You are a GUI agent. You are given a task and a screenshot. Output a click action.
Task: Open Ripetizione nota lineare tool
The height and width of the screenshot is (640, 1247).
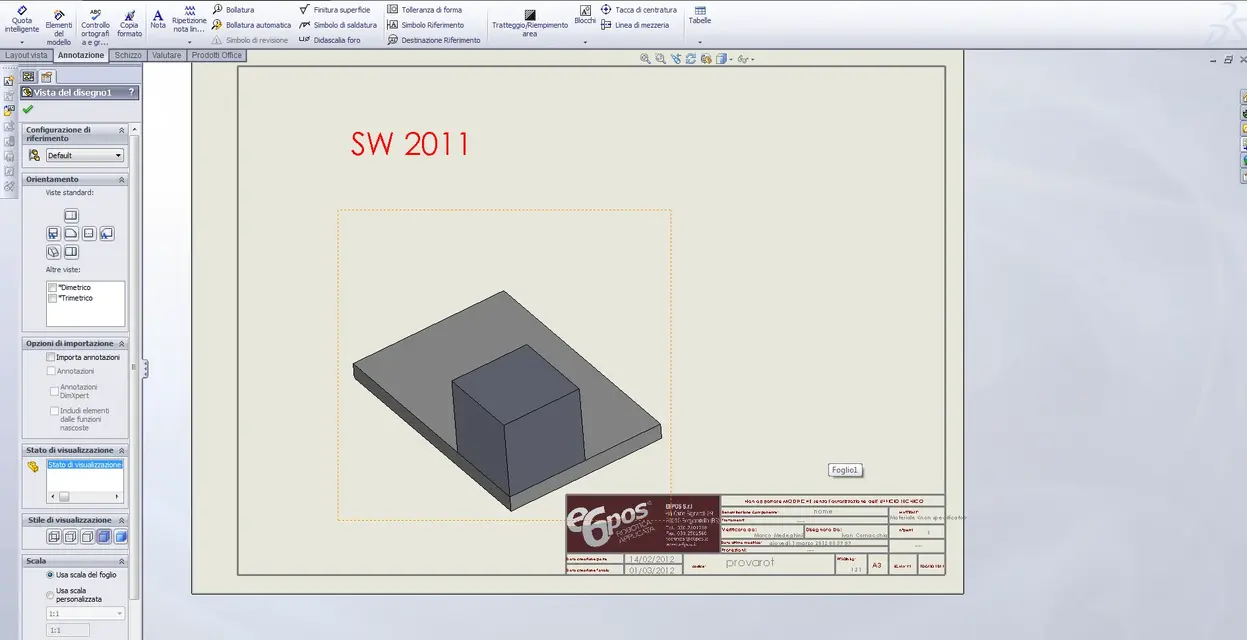(x=189, y=20)
